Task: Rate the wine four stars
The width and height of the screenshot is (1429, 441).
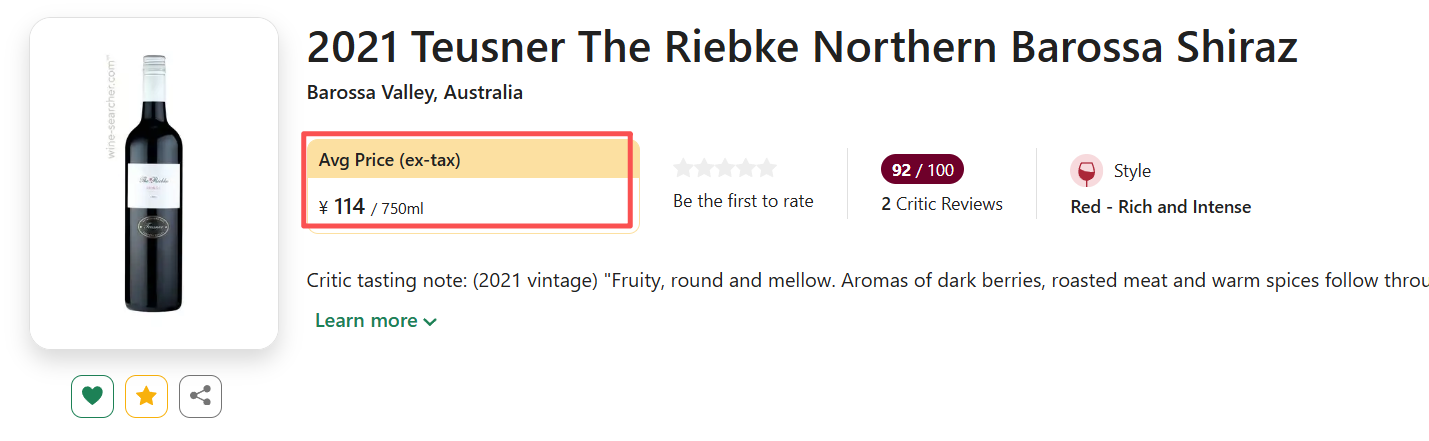Action: 746,168
